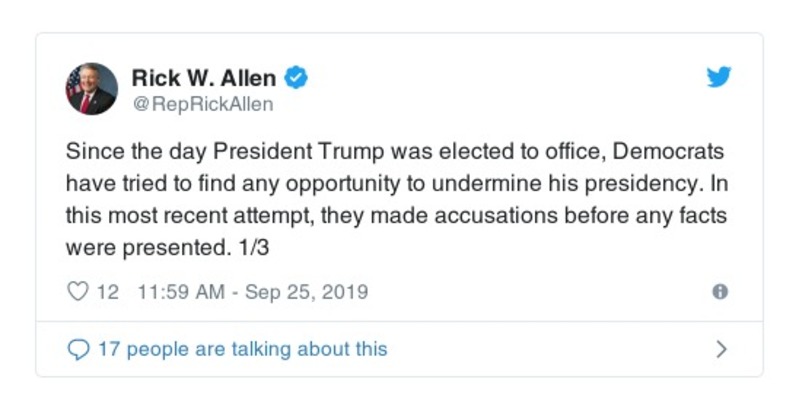Click the blue verified badge
Screen dimensions: 799x414
297,78
